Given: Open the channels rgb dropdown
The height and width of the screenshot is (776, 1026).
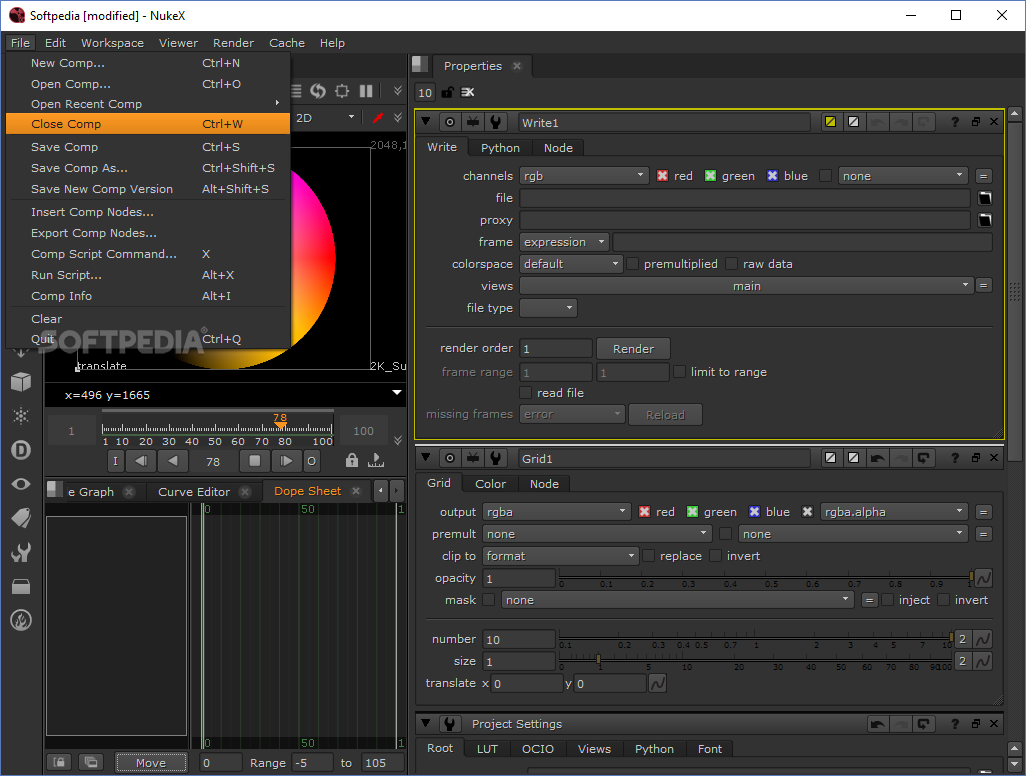Looking at the screenshot, I should point(584,175).
